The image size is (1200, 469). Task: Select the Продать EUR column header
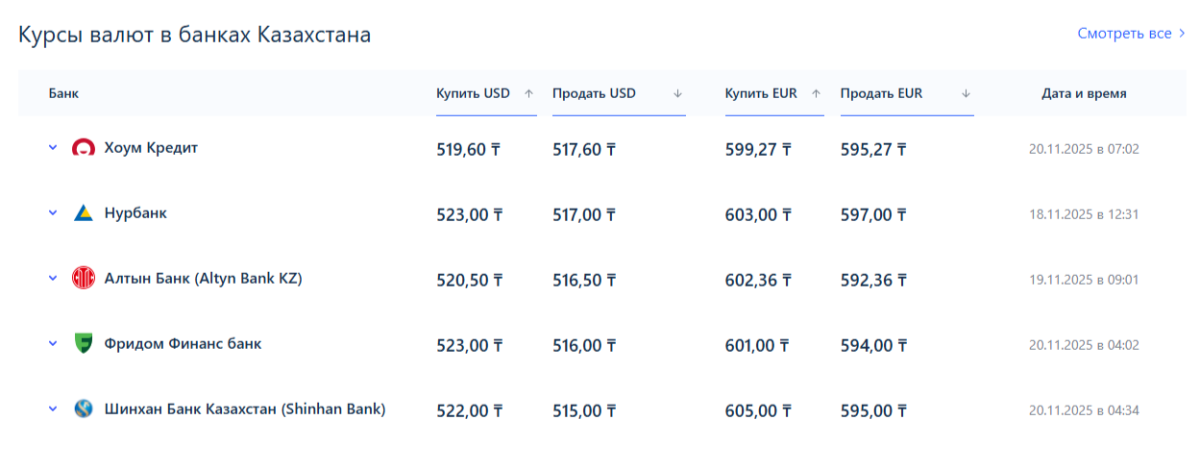click(881, 94)
